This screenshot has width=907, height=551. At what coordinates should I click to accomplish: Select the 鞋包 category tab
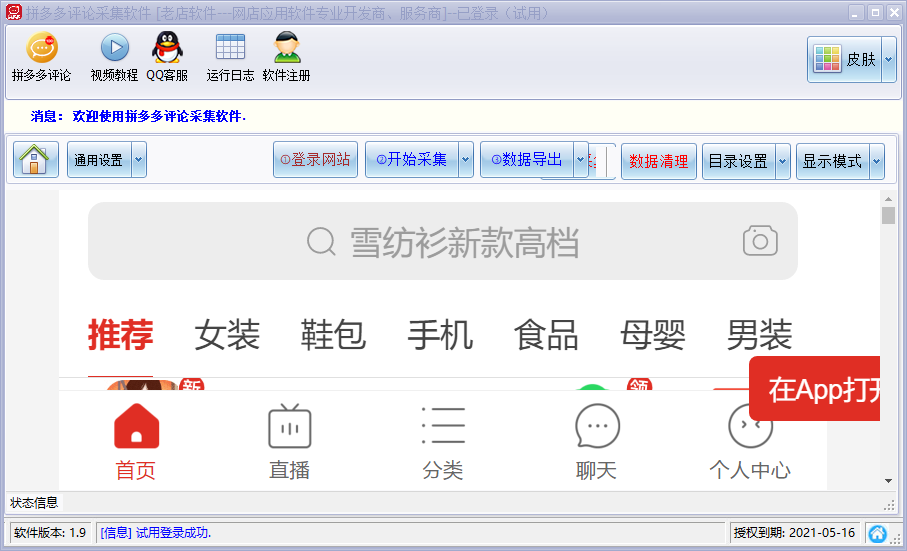tap(333, 335)
